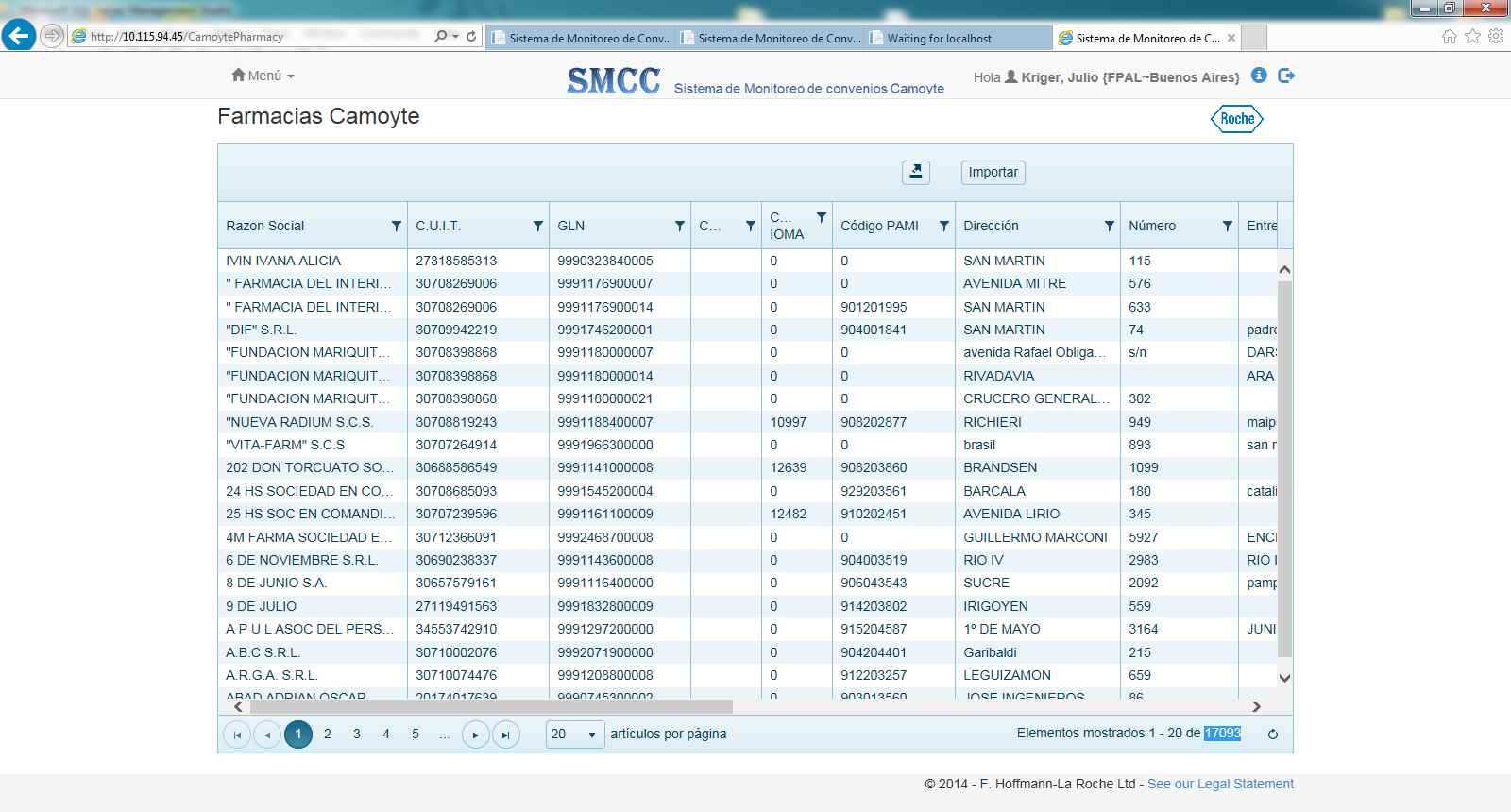Filter the Número column
The image size is (1511, 812).
point(1228,226)
